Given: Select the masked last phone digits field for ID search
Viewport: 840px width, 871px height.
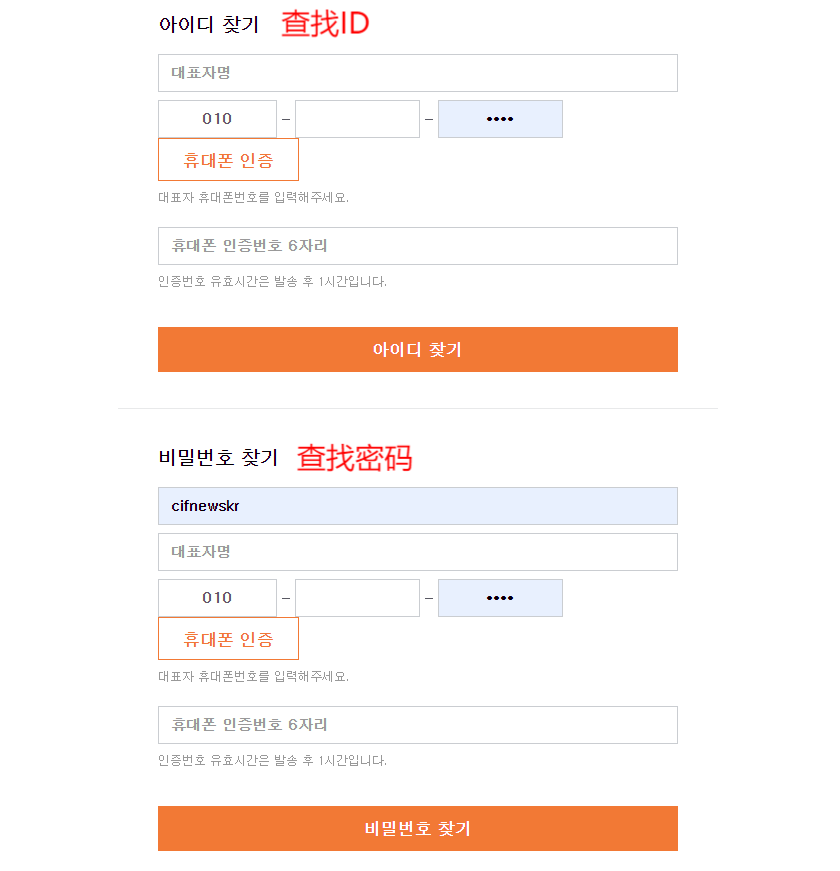Looking at the screenshot, I should tap(500, 118).
